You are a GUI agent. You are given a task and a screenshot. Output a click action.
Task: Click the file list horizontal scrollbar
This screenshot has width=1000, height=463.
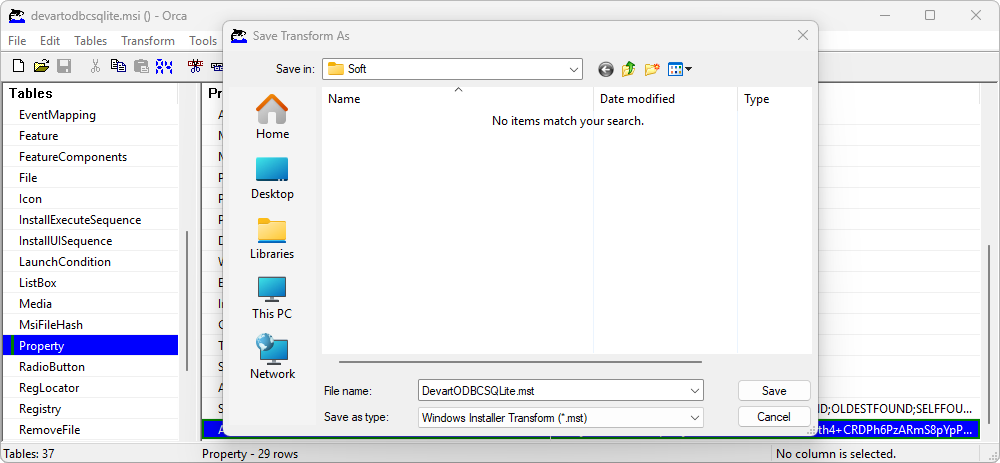(520, 362)
